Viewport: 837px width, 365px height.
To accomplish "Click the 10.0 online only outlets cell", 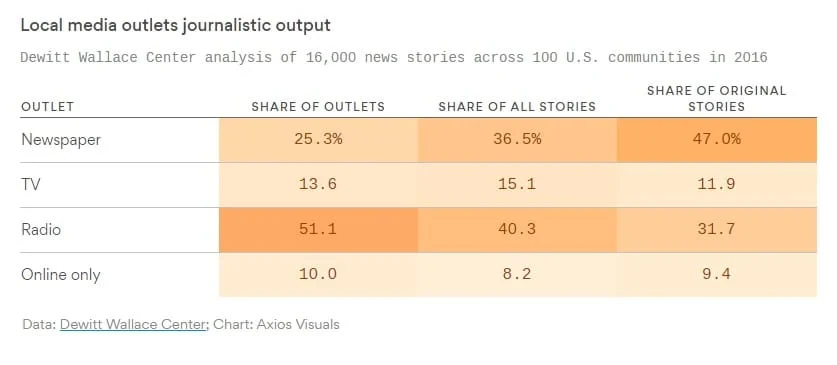I will (318, 275).
